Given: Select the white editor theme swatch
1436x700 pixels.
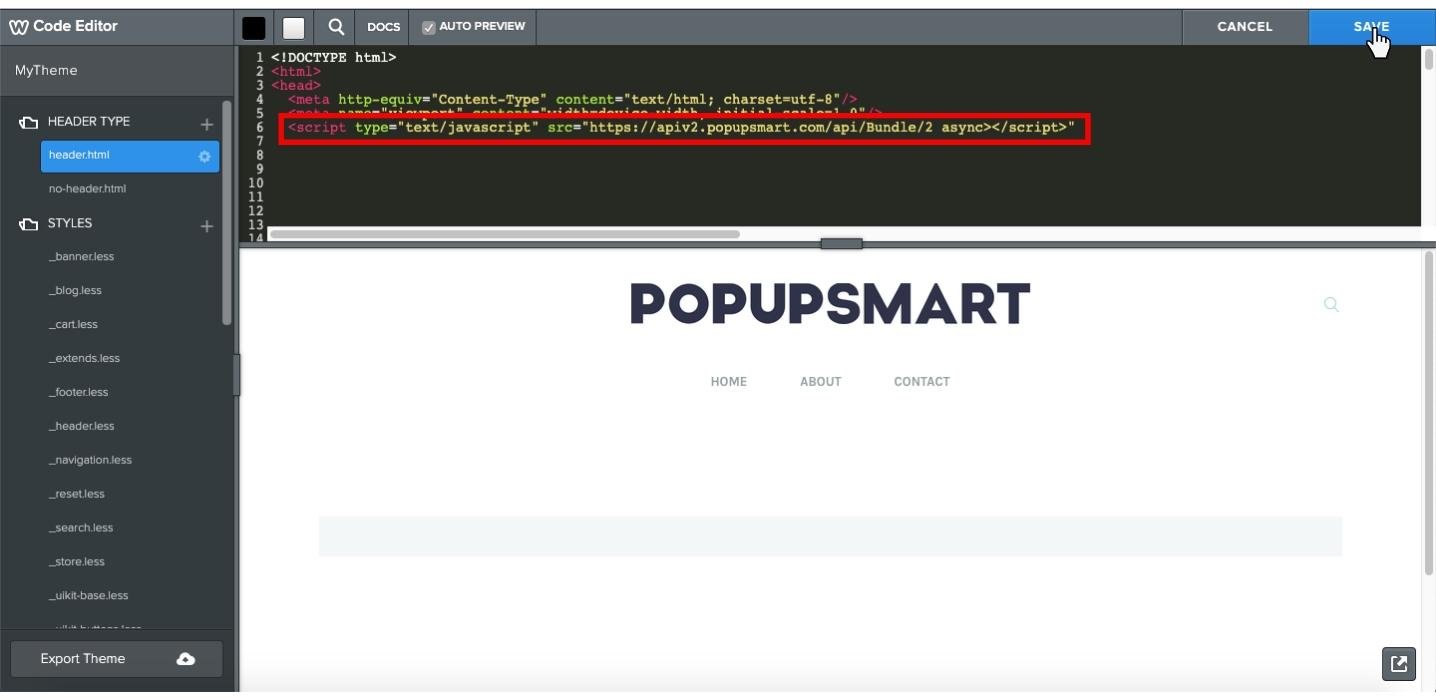Looking at the screenshot, I should coord(293,27).
